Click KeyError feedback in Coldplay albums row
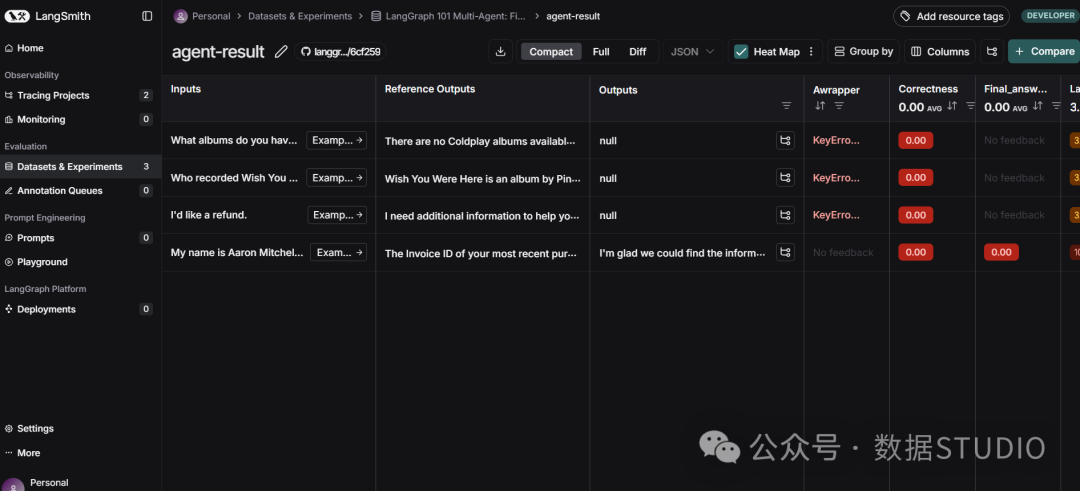Screen dimensions: 1080x491 click(836, 140)
